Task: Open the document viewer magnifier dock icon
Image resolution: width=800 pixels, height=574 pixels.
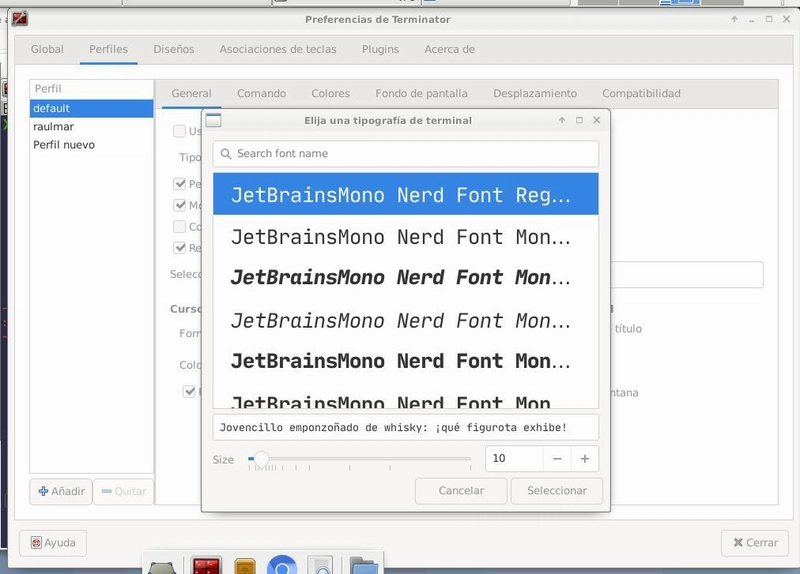Action: tap(320, 565)
